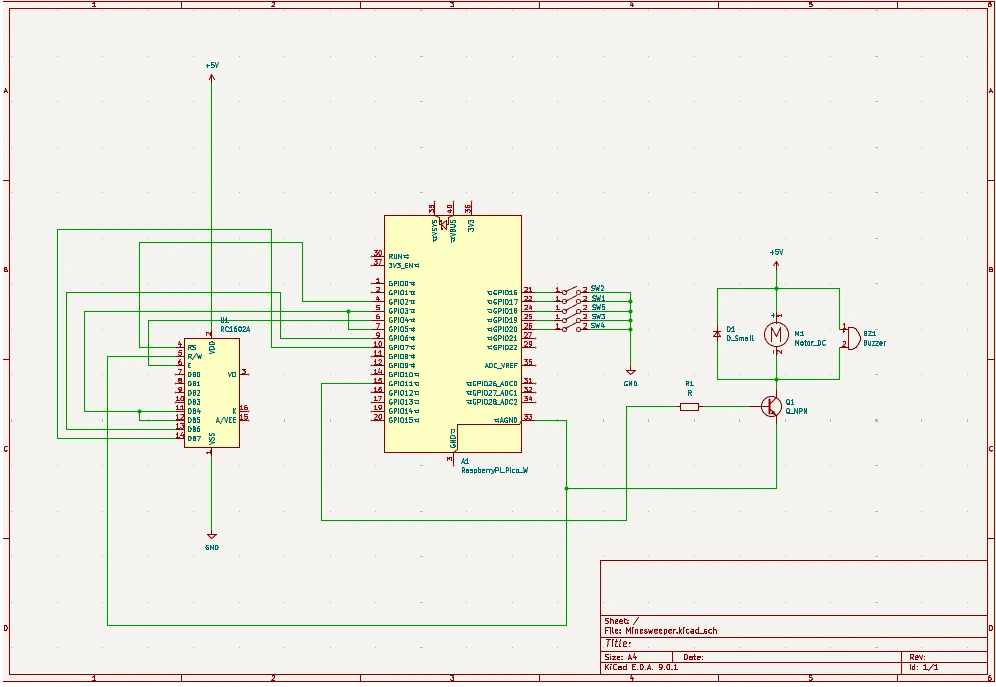This screenshot has height=687, width=996.
Task: Click the ADC_VREF pin label
Action: point(501,366)
